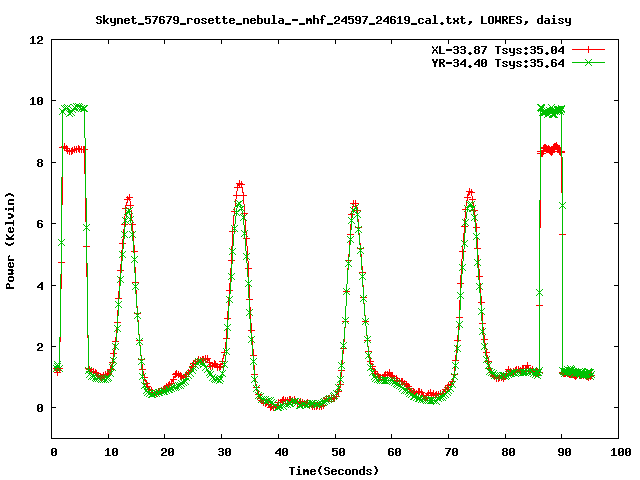Click the x-axis tick label 50
Image resolution: width=640 pixels, height=480 pixels.
click(338, 452)
